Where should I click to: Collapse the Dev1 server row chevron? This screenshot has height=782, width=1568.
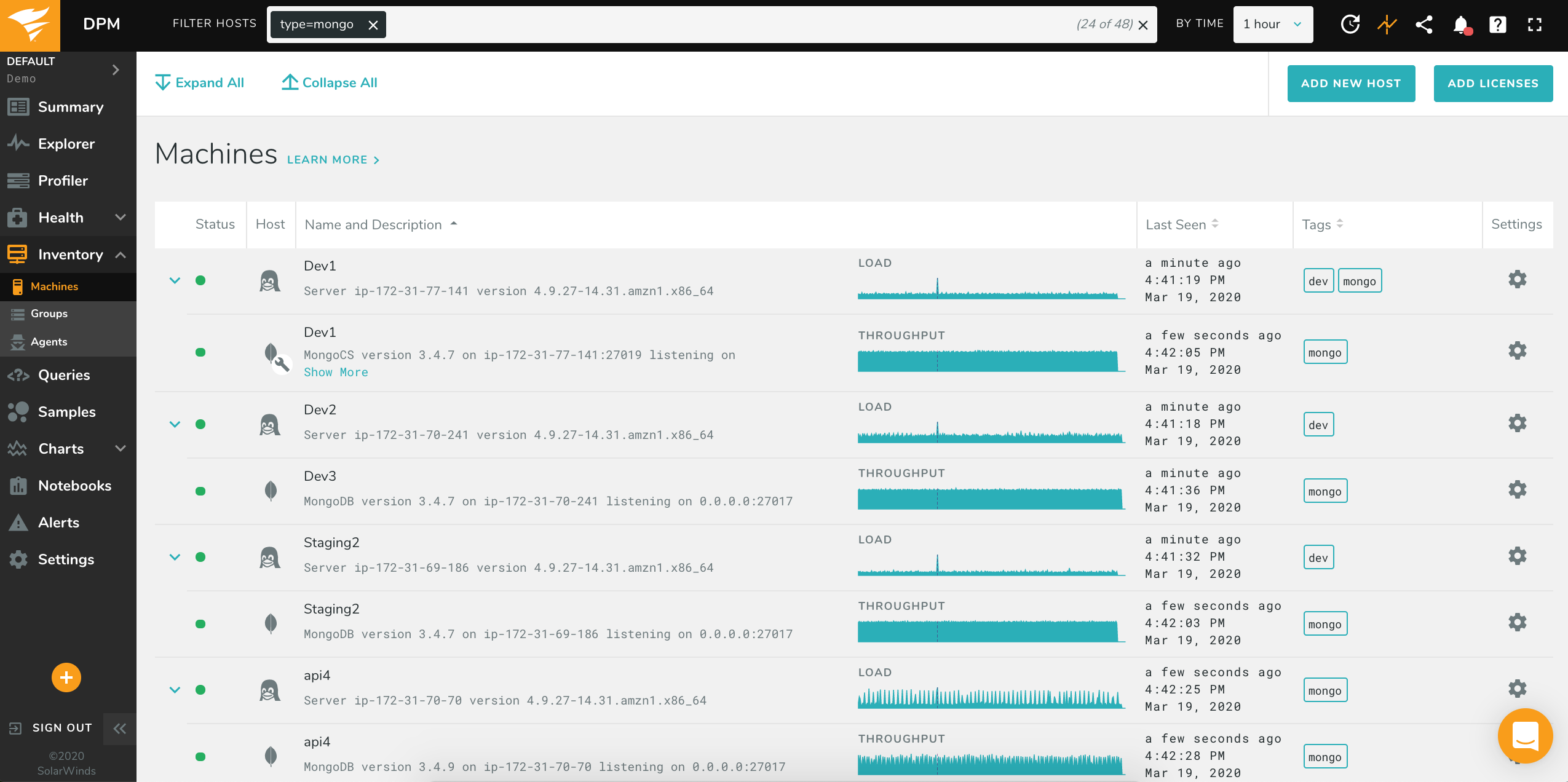pyautogui.click(x=175, y=280)
